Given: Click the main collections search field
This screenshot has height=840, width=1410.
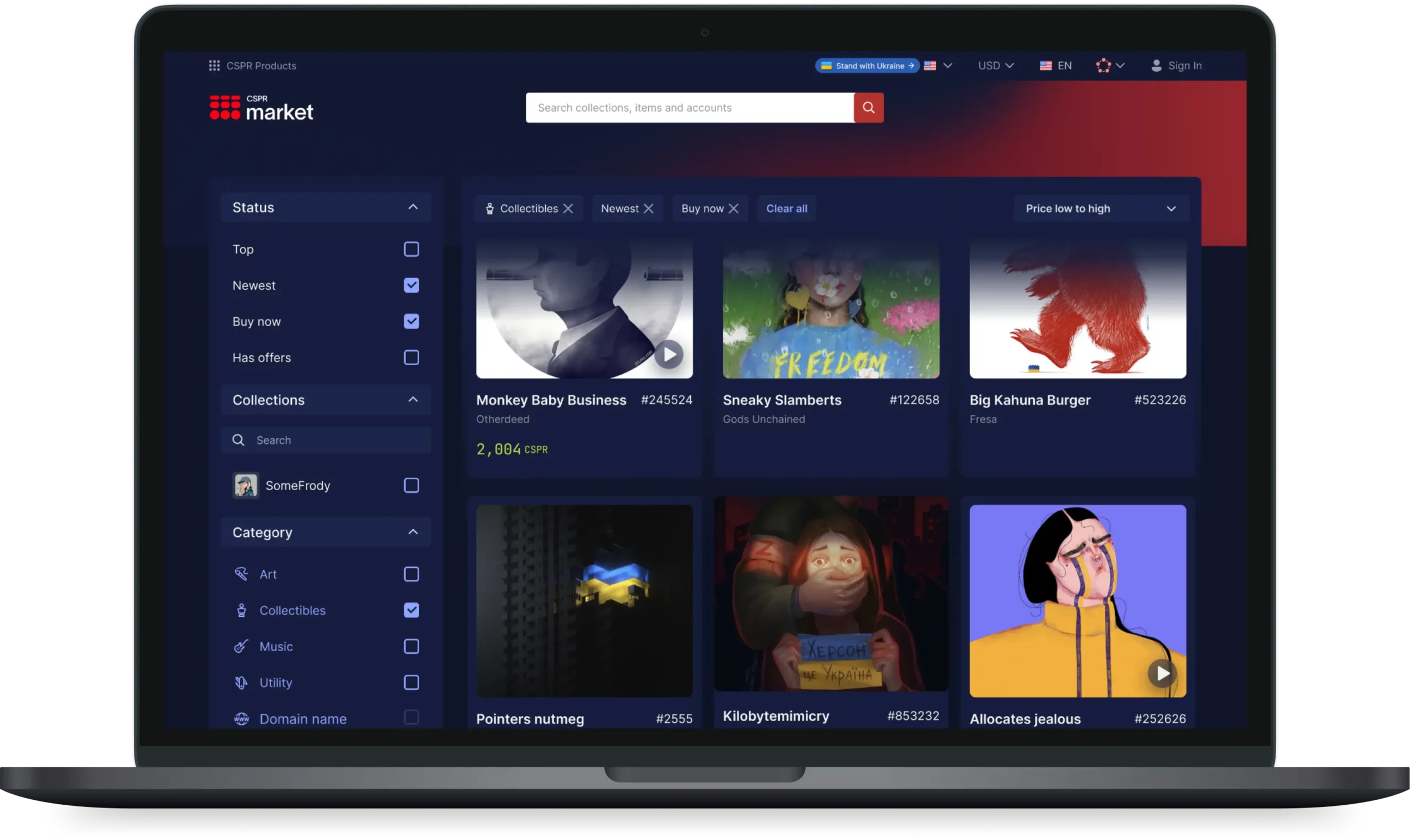Looking at the screenshot, I should pos(690,107).
